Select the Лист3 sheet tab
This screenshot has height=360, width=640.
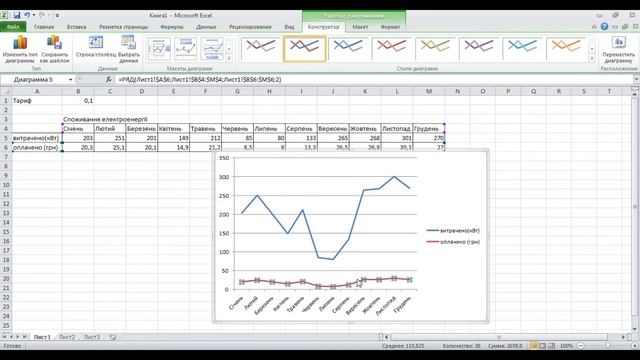92,337
